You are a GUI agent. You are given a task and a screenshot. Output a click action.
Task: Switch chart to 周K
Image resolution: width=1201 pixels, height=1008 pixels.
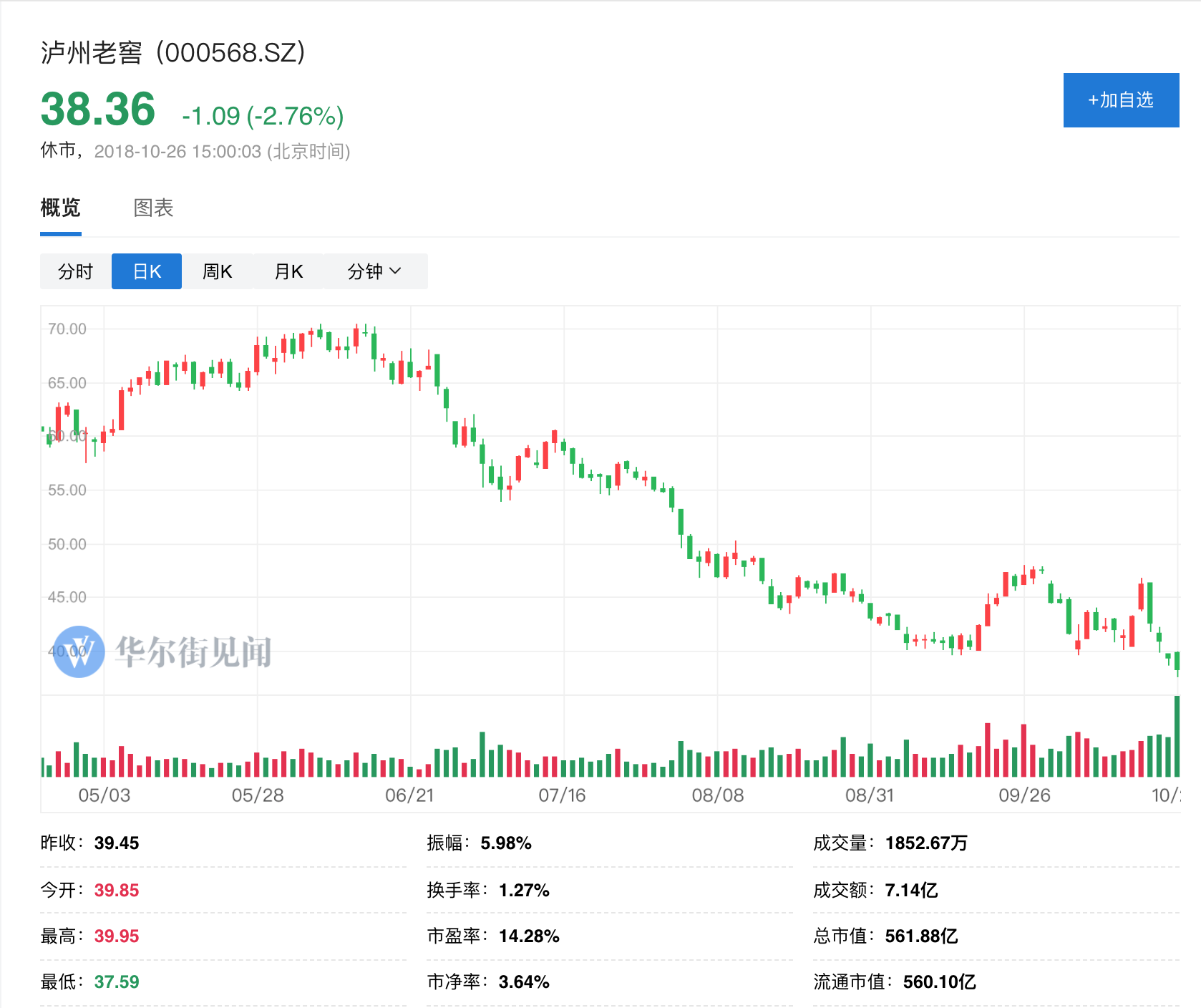(217, 271)
